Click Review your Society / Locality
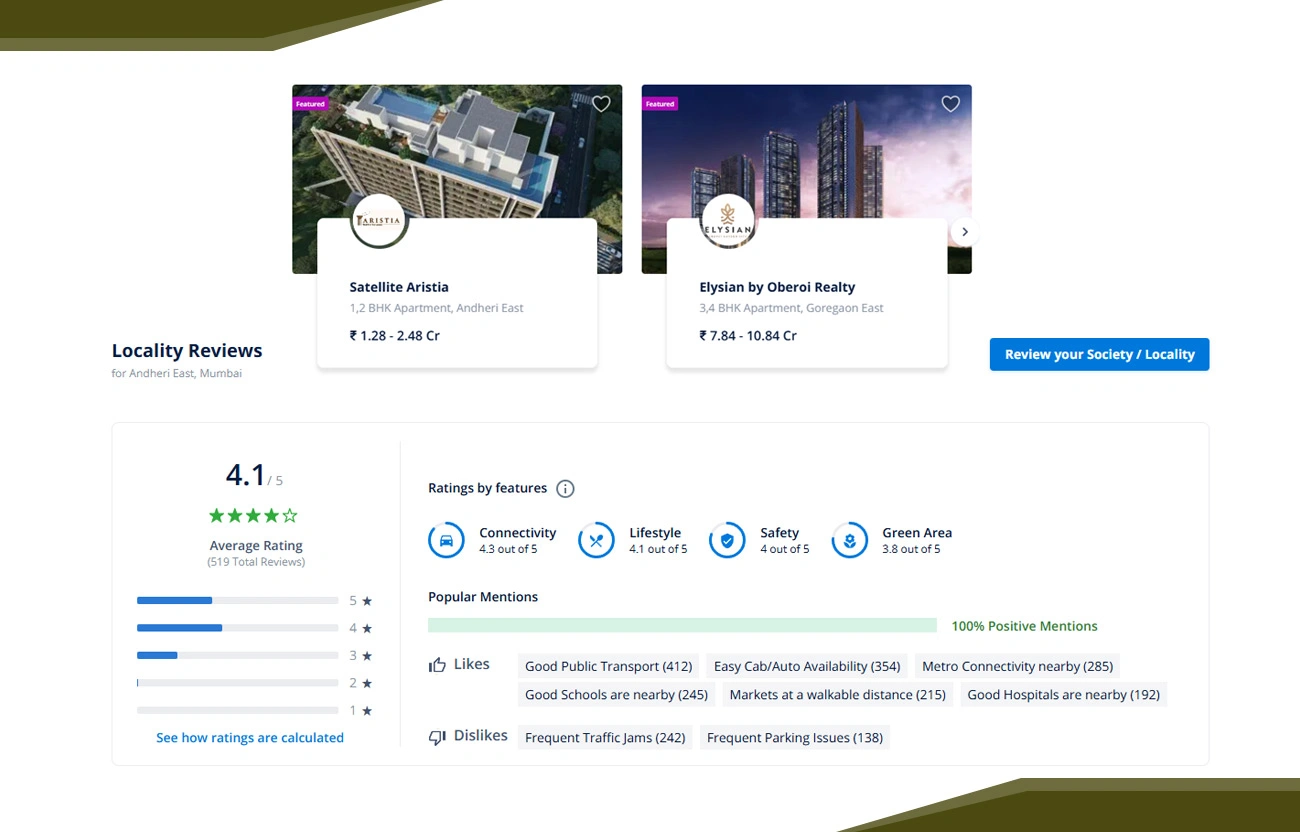Screen dimensions: 1300x832 tap(1099, 354)
